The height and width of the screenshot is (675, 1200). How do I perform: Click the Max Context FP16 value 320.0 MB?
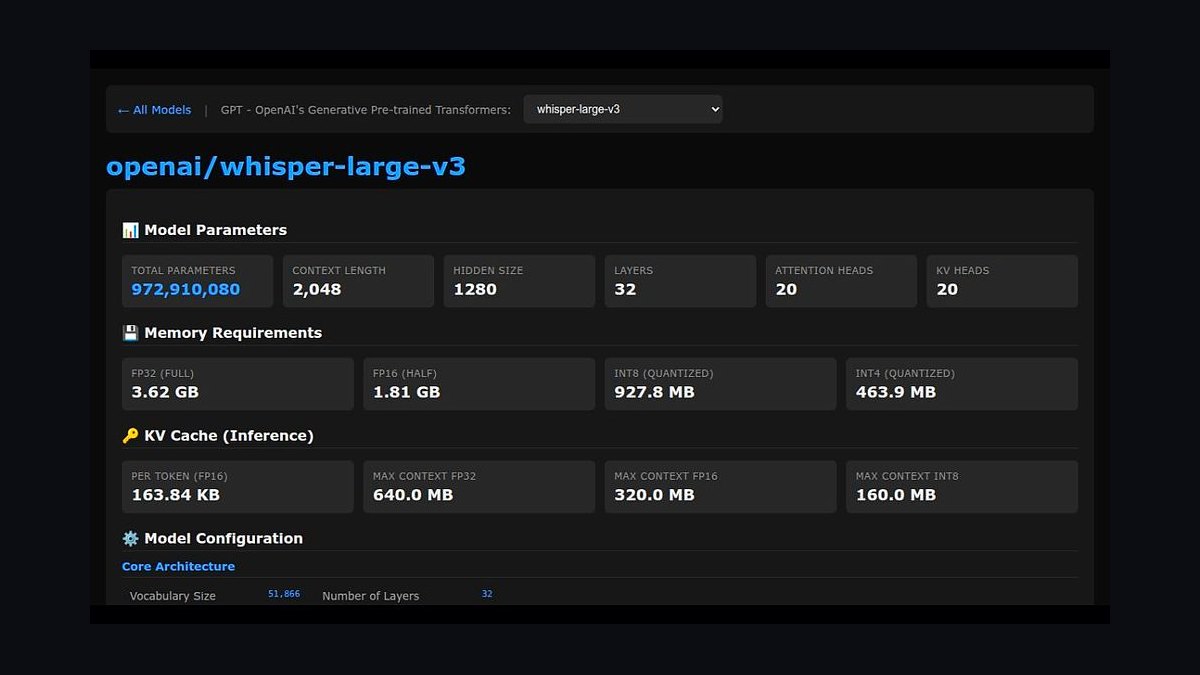tap(654, 495)
